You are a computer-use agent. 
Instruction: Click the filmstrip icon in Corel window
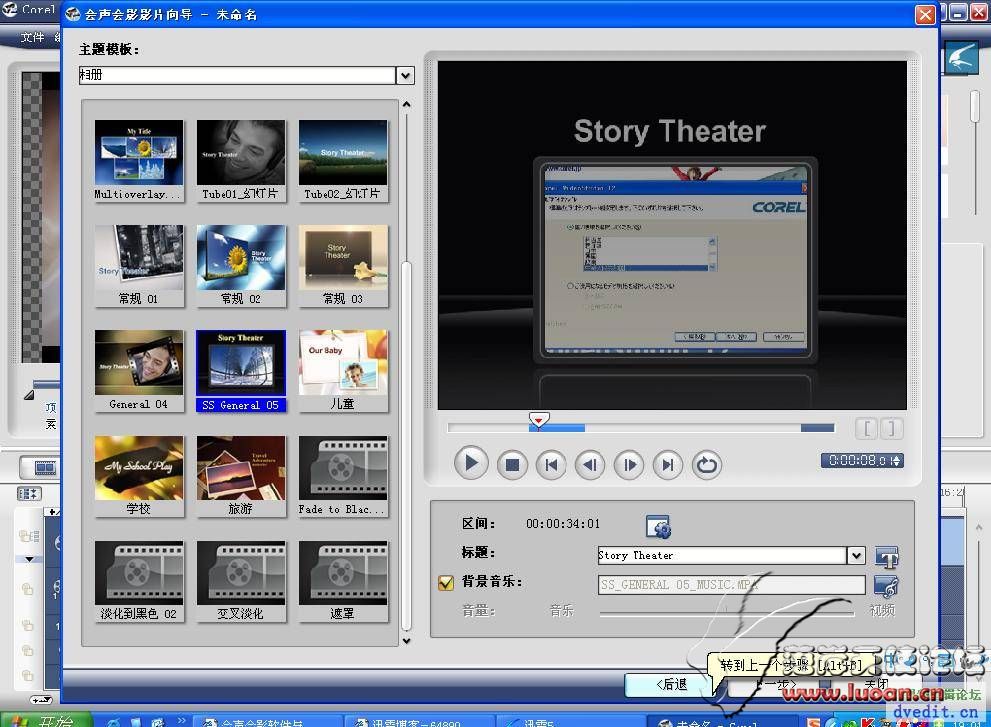click(44, 468)
